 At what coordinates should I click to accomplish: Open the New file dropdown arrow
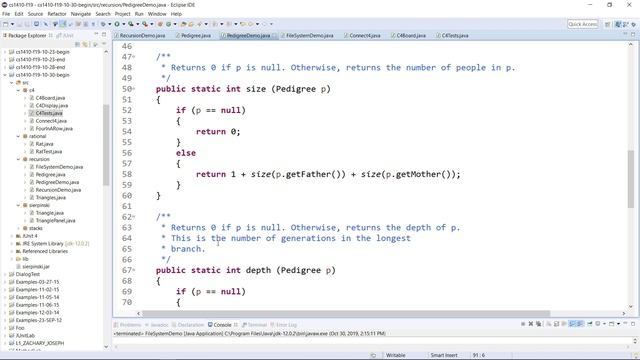tap(12, 24)
